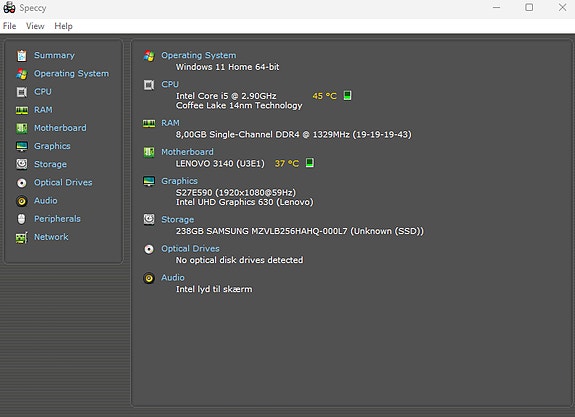Click the green temperature indicator beside 45 °C
This screenshot has height=417, width=575.
click(x=347, y=95)
